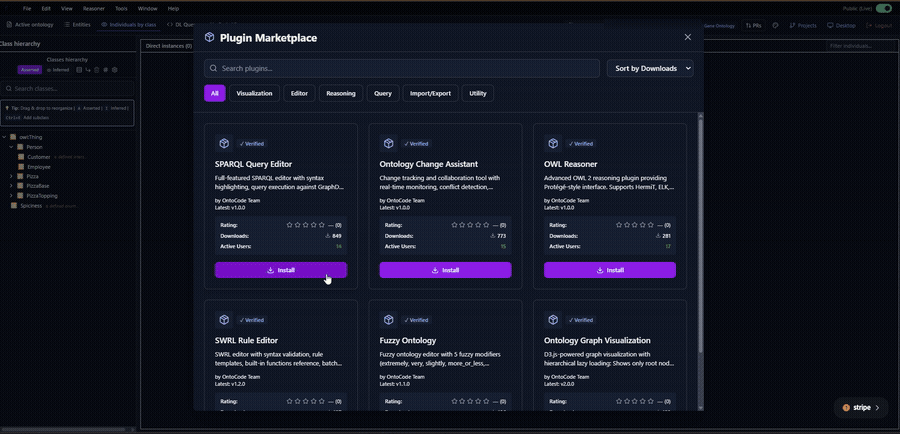
Task: Click the magnifier icon in Search classes field
Action: tap(9, 89)
